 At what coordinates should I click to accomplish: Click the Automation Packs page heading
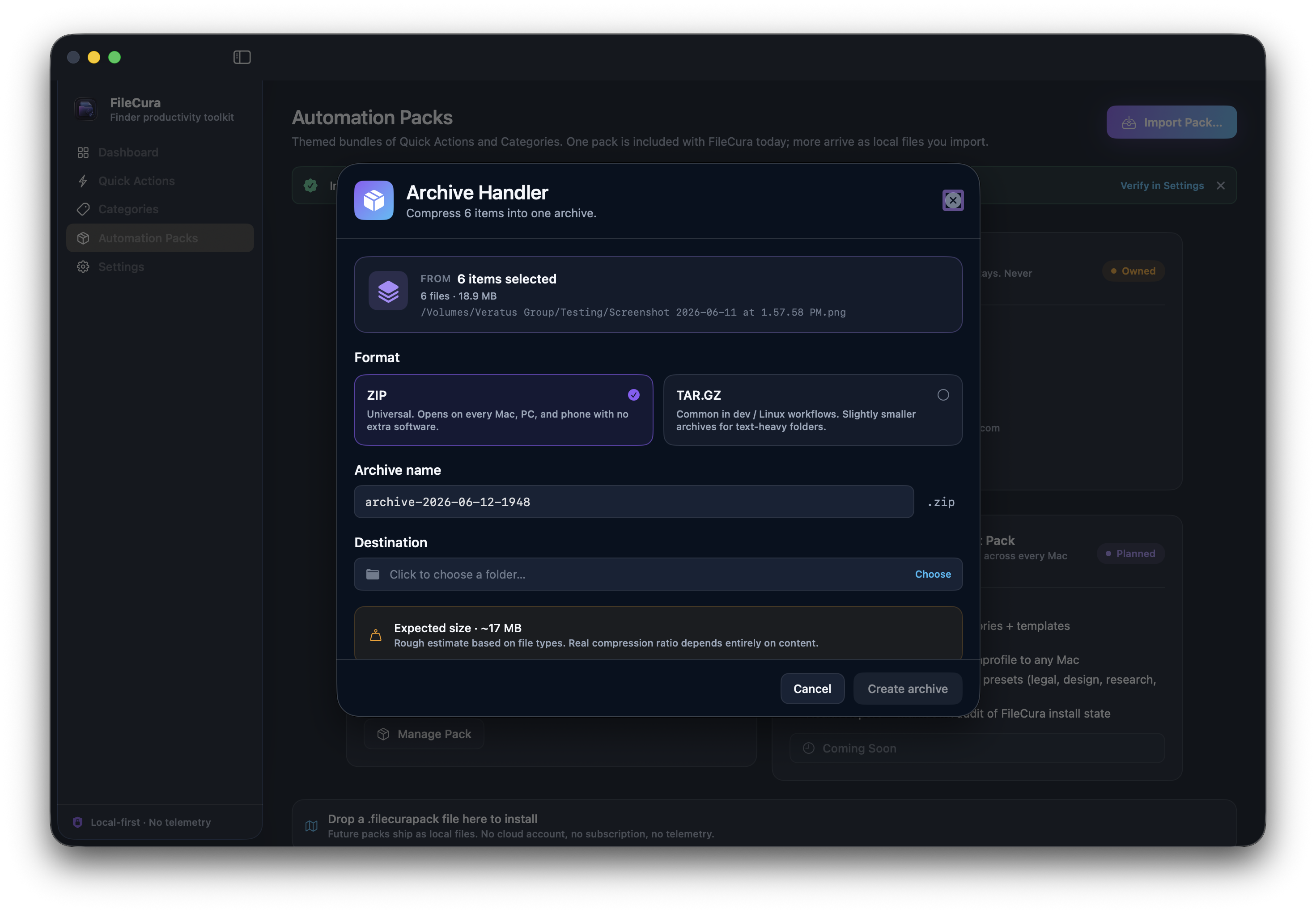point(372,118)
